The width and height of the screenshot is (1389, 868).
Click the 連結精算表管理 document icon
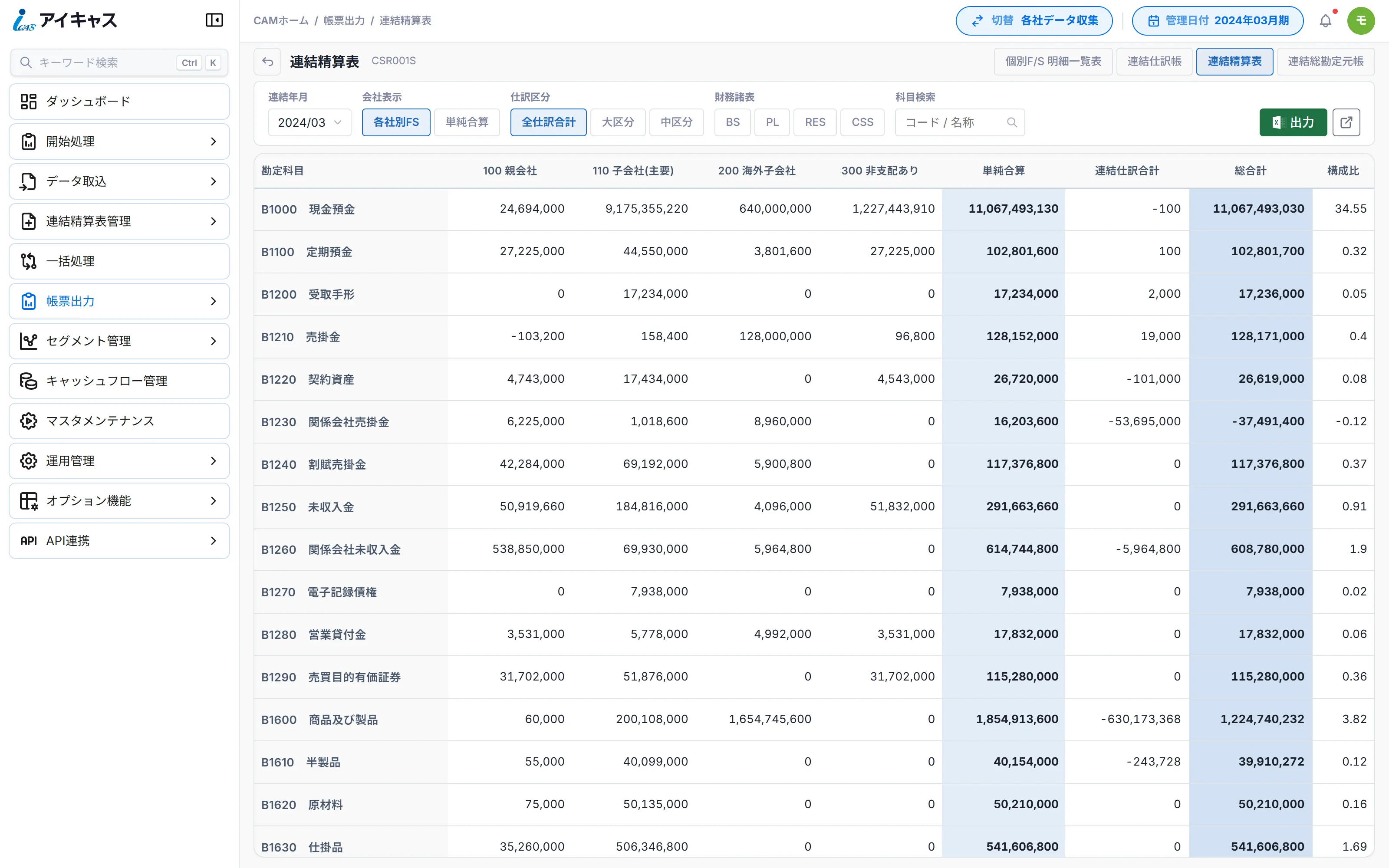click(x=28, y=221)
